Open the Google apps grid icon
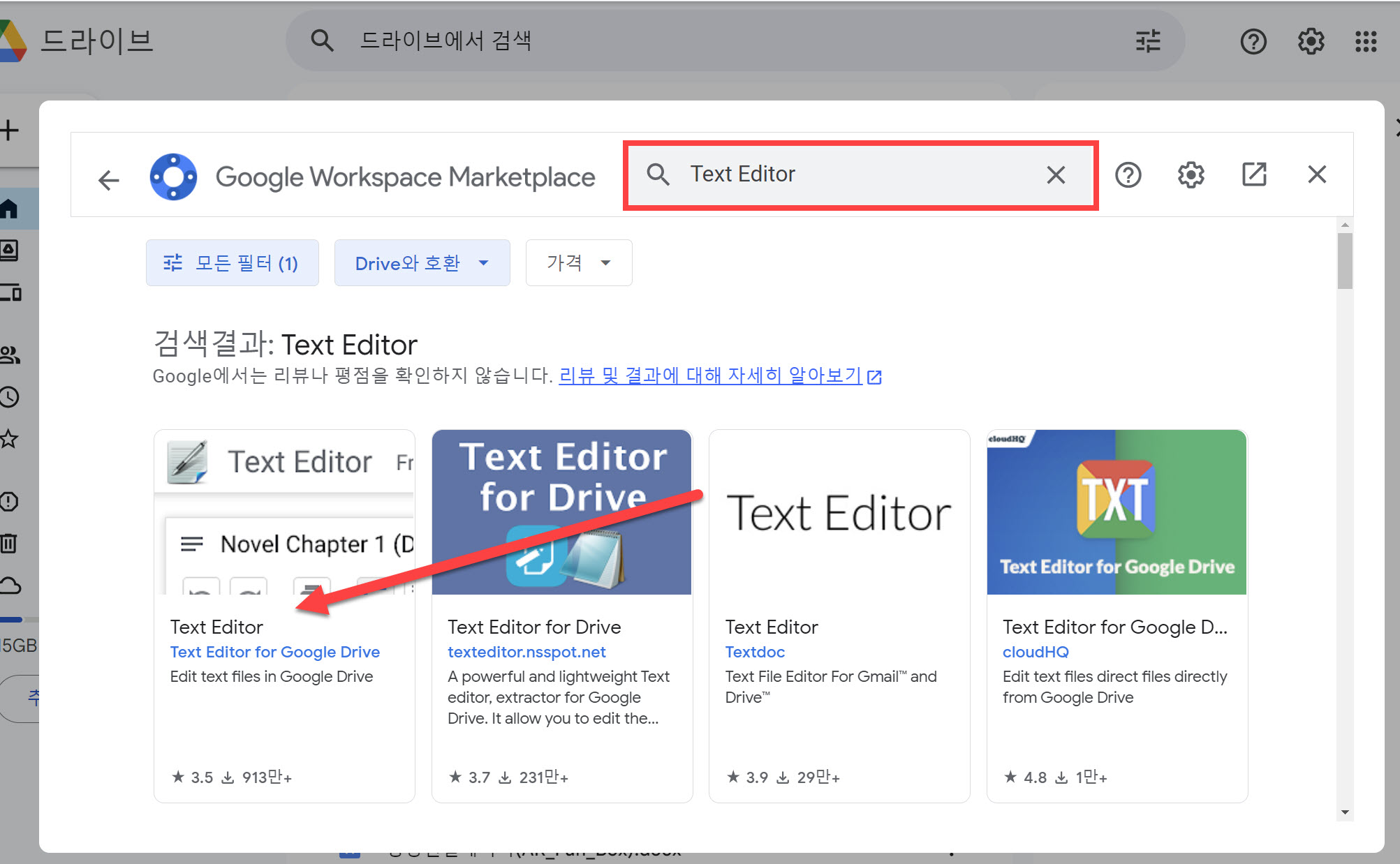Screen dimensions: 1400x864 point(1366,41)
